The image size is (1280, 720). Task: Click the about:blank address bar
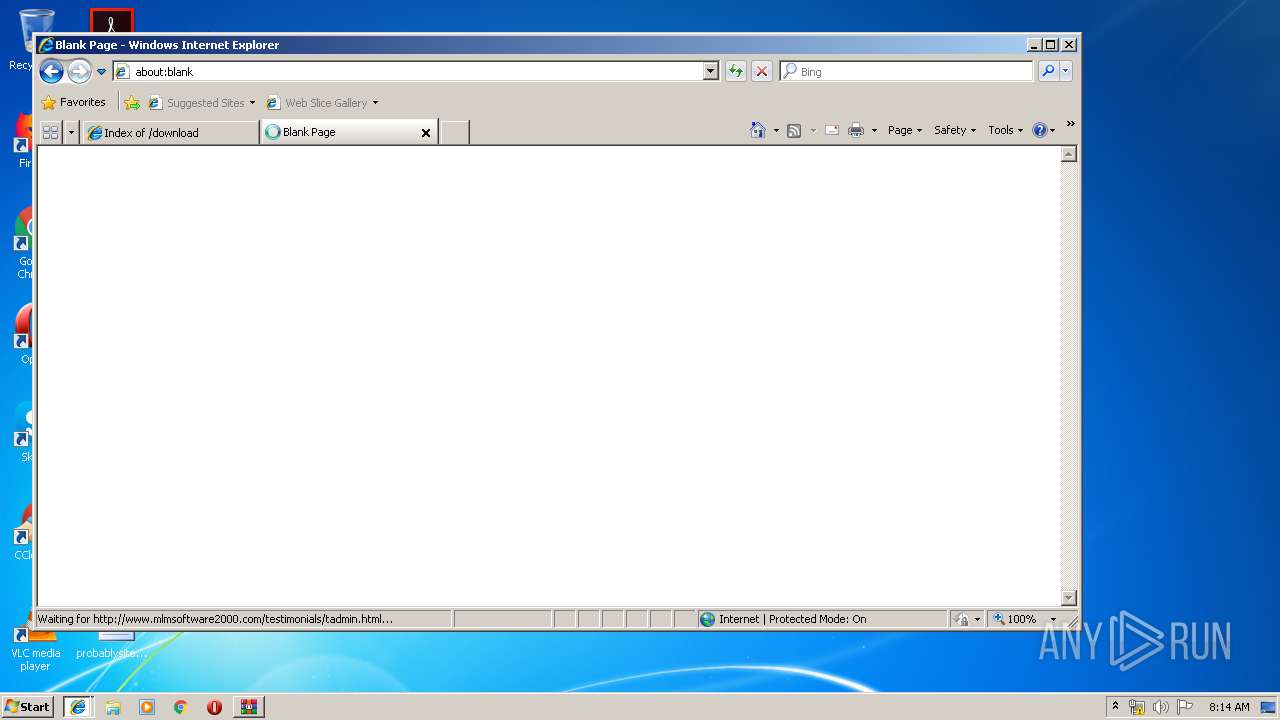coord(408,71)
